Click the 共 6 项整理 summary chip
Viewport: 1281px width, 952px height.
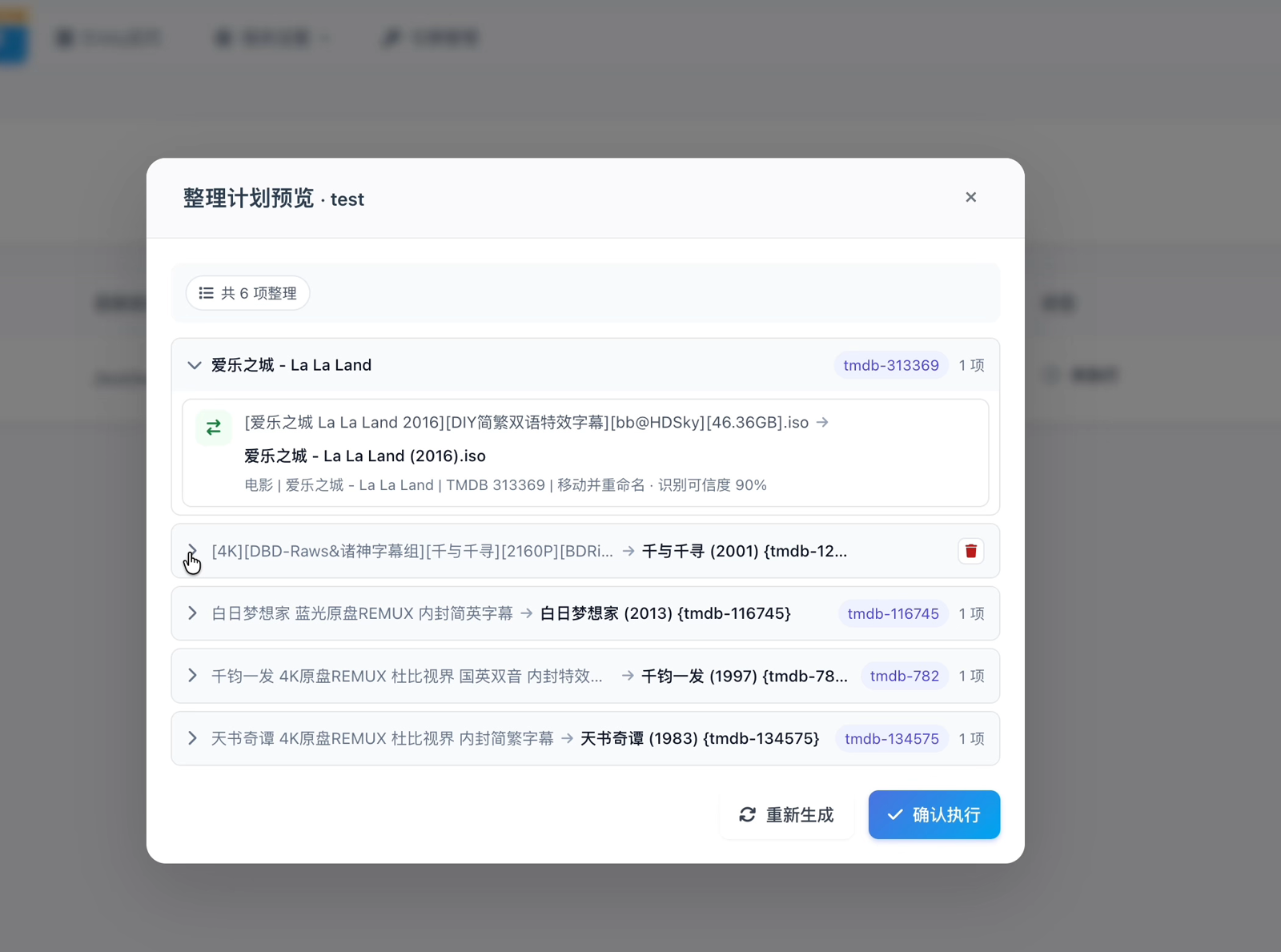[x=247, y=293]
